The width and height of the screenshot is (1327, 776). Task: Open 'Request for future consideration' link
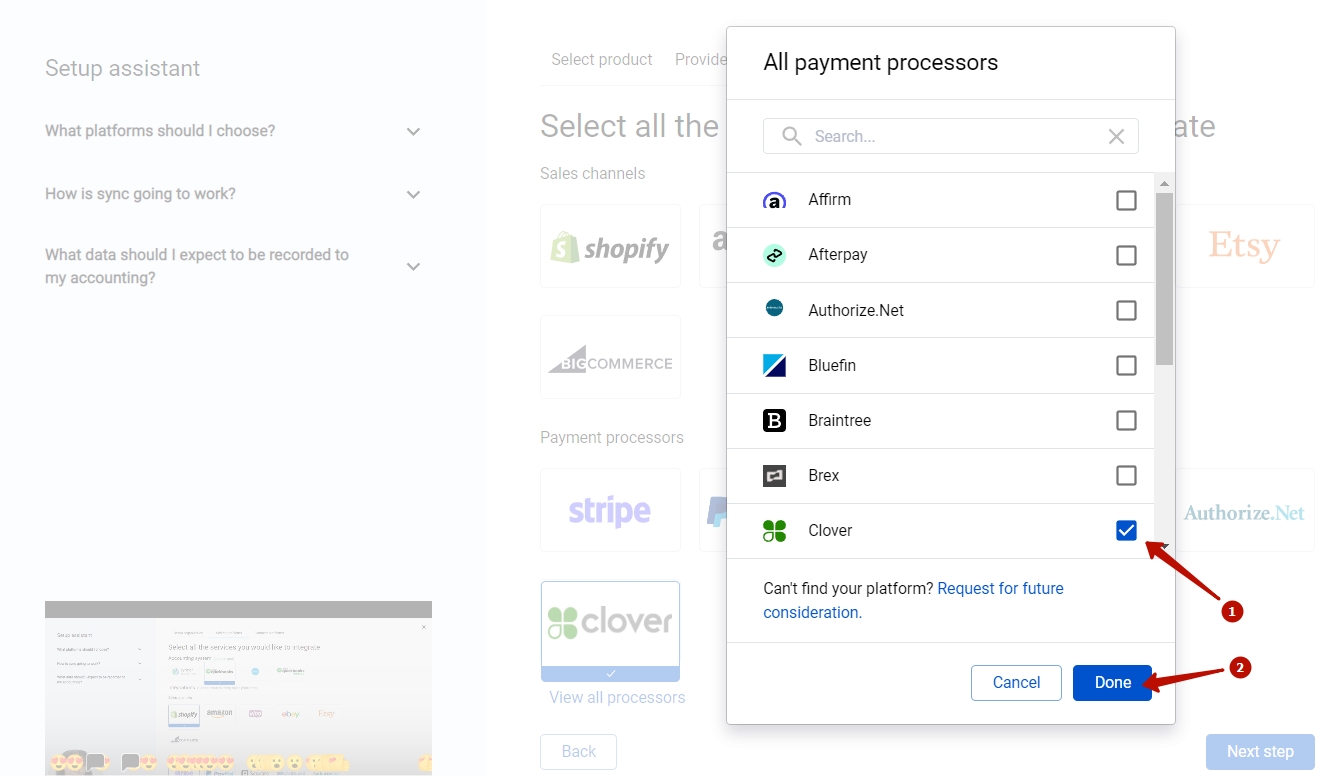tap(913, 600)
